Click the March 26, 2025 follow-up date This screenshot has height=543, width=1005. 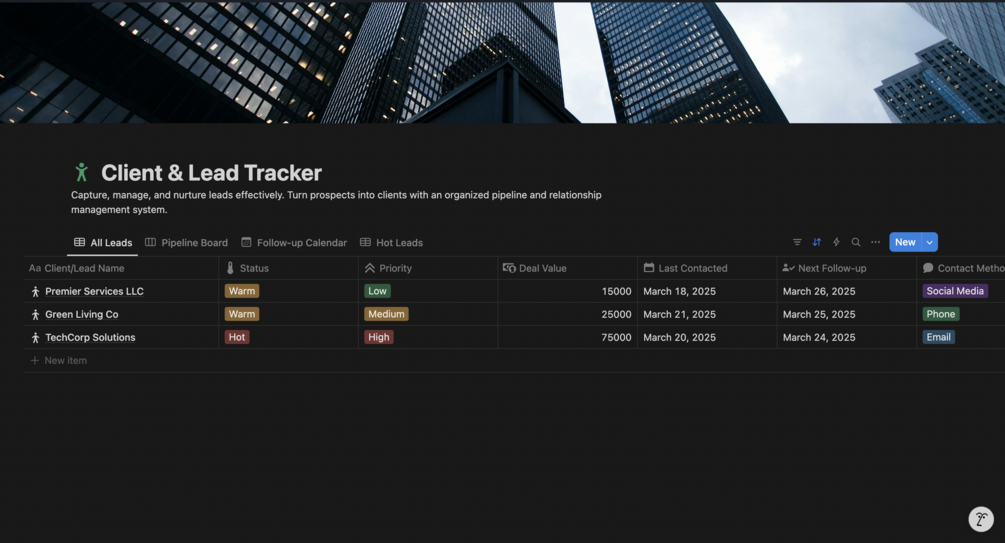click(819, 291)
